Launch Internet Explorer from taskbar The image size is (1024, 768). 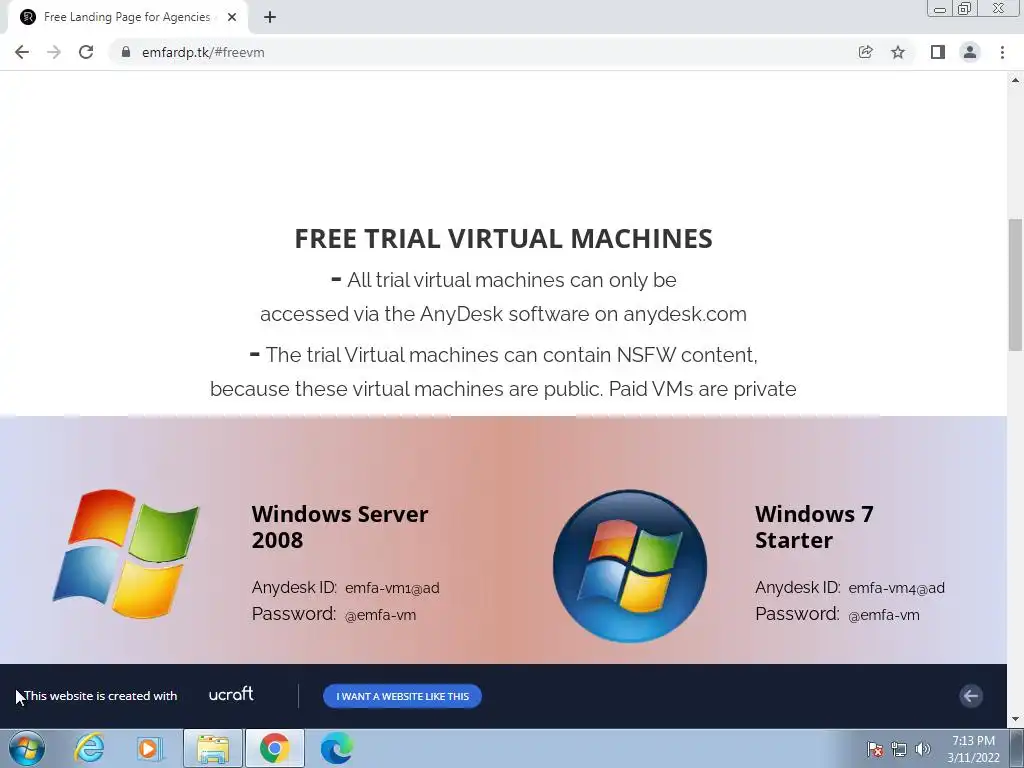(x=89, y=748)
